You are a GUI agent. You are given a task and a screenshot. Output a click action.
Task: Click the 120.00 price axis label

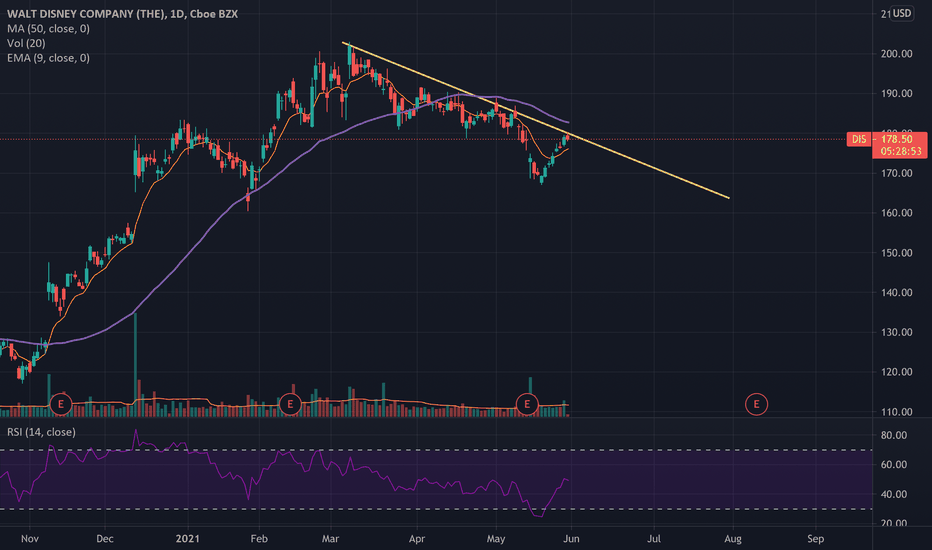[896, 372]
